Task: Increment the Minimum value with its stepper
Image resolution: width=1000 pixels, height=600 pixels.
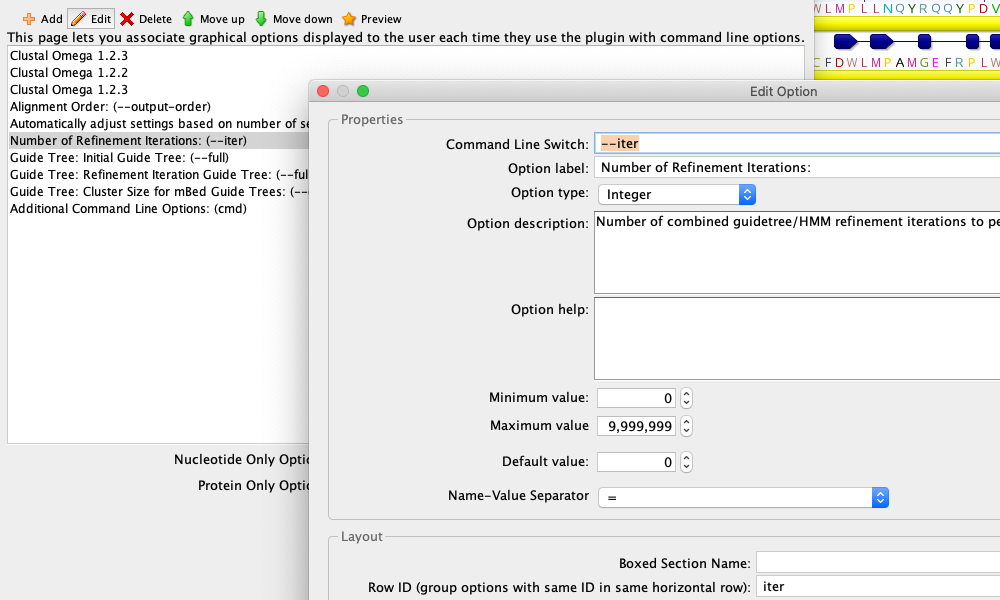Action: [x=686, y=394]
